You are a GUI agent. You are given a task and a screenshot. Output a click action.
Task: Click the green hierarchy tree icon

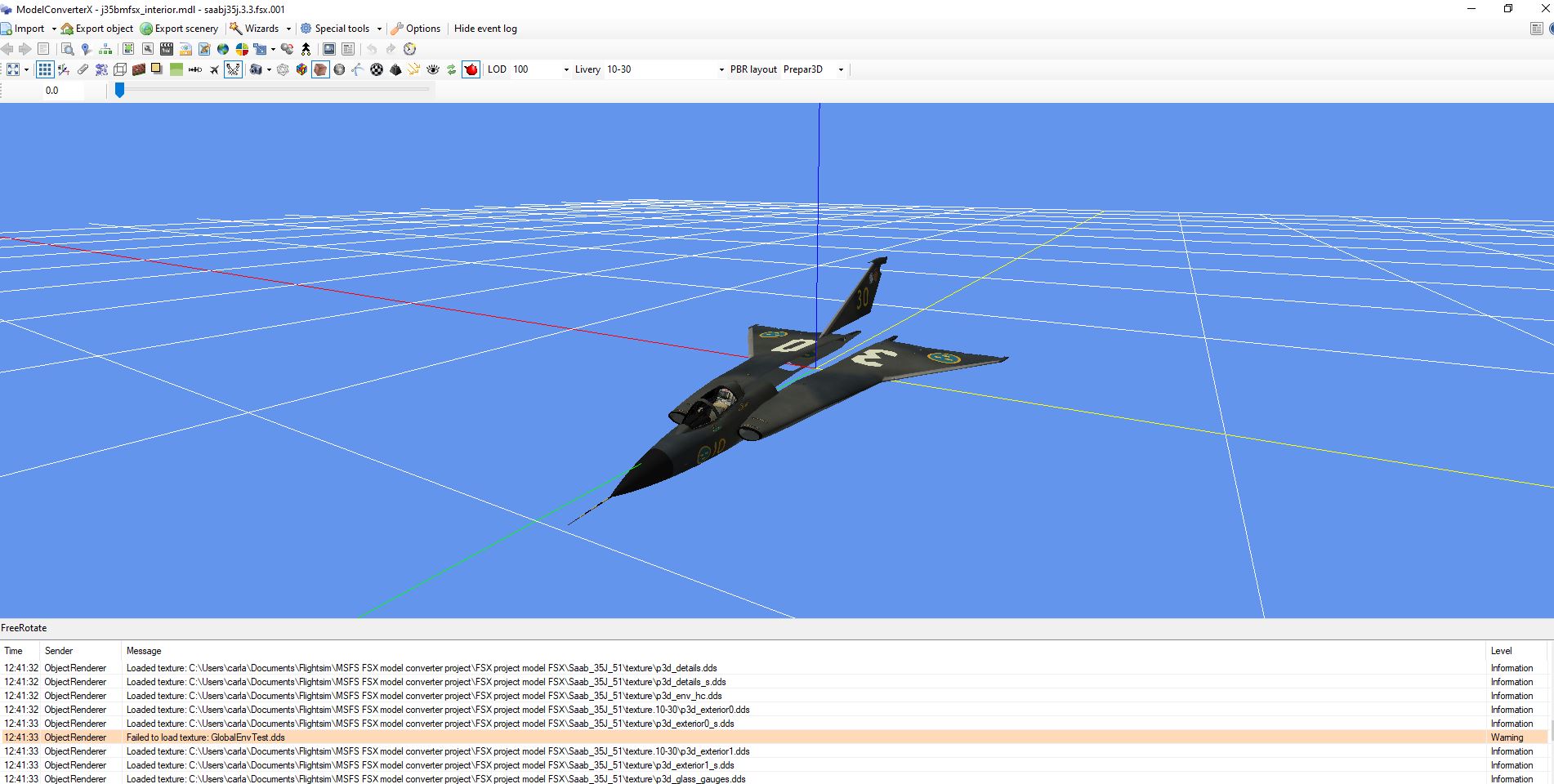click(x=105, y=49)
